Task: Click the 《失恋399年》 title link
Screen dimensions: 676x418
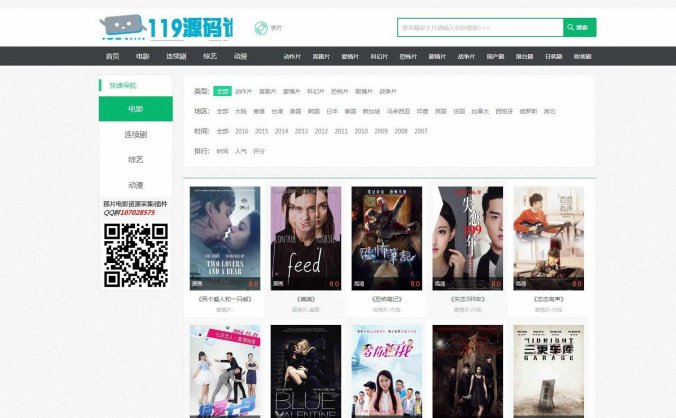Action: [x=467, y=299]
